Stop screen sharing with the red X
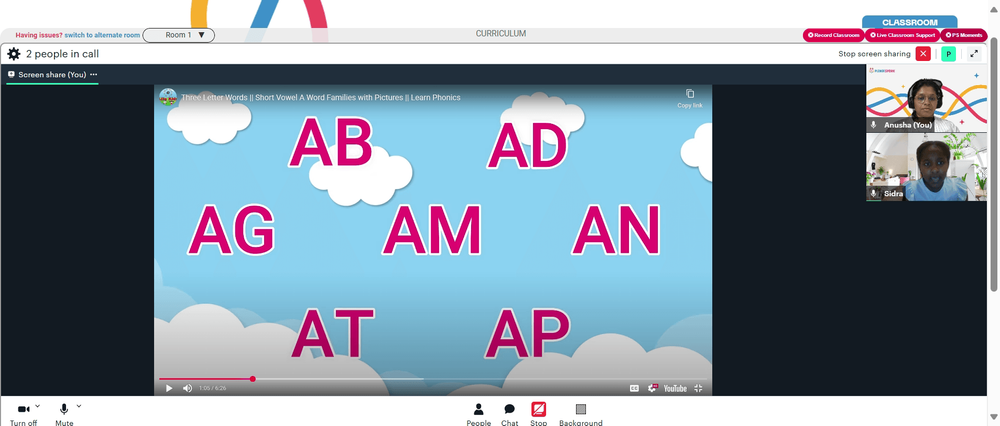Screen dimensions: 1000x426 coord(923,54)
